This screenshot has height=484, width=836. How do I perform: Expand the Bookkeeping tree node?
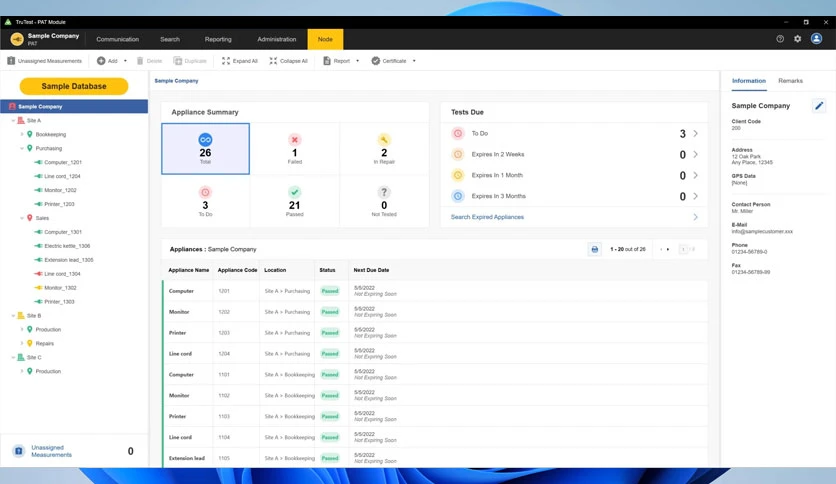point(22,134)
